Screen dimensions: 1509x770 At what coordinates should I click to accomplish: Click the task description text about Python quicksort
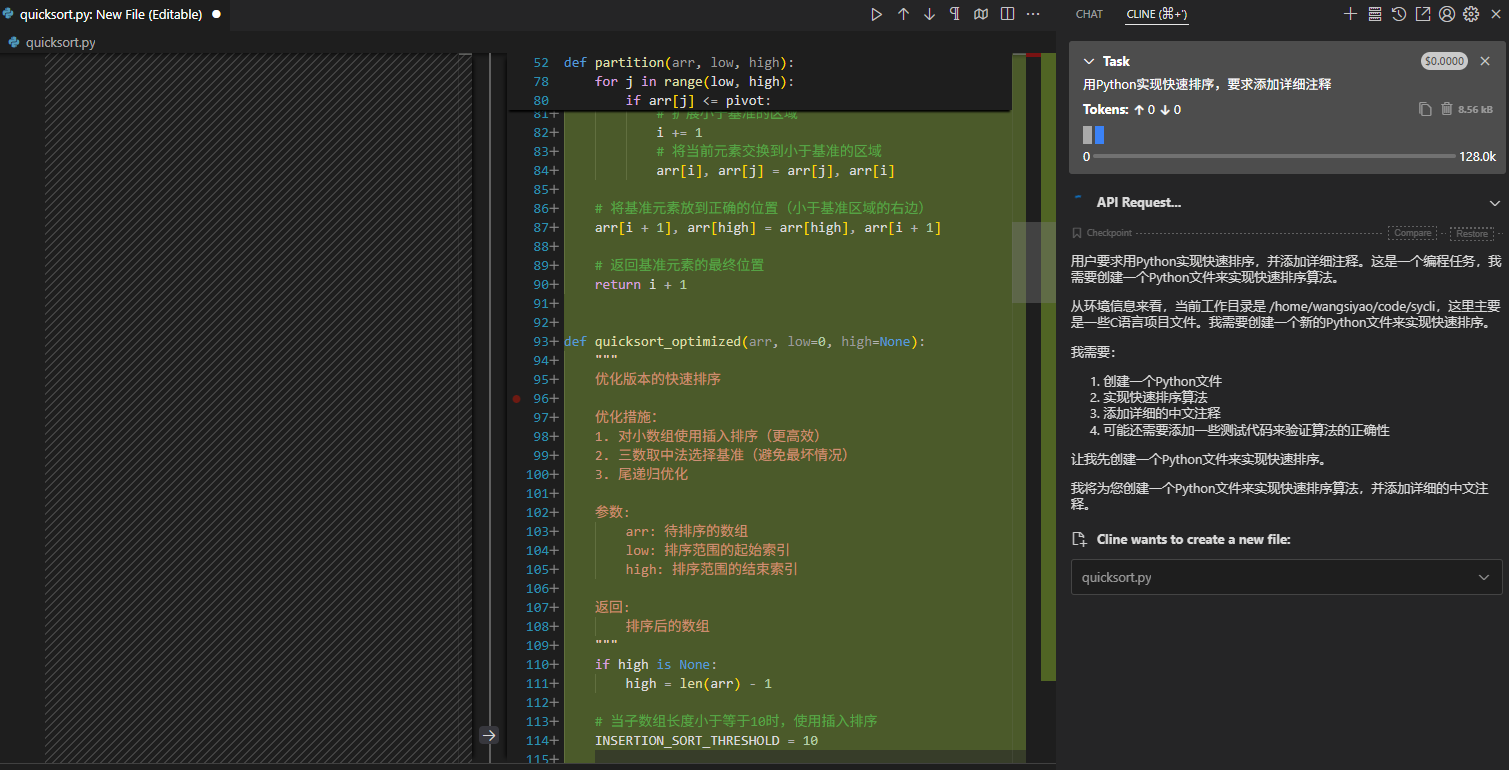1207,84
